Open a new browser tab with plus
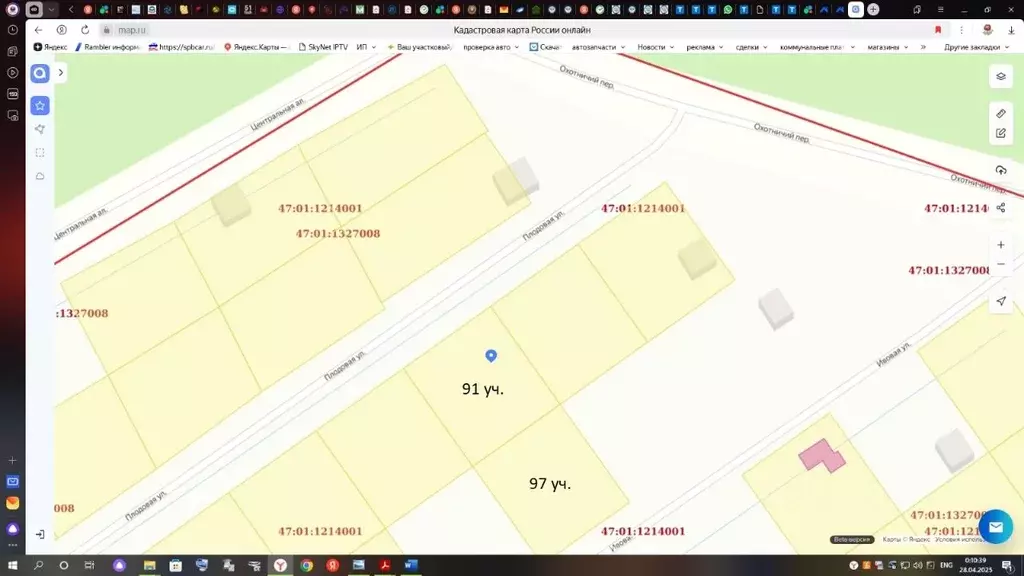 [873, 10]
